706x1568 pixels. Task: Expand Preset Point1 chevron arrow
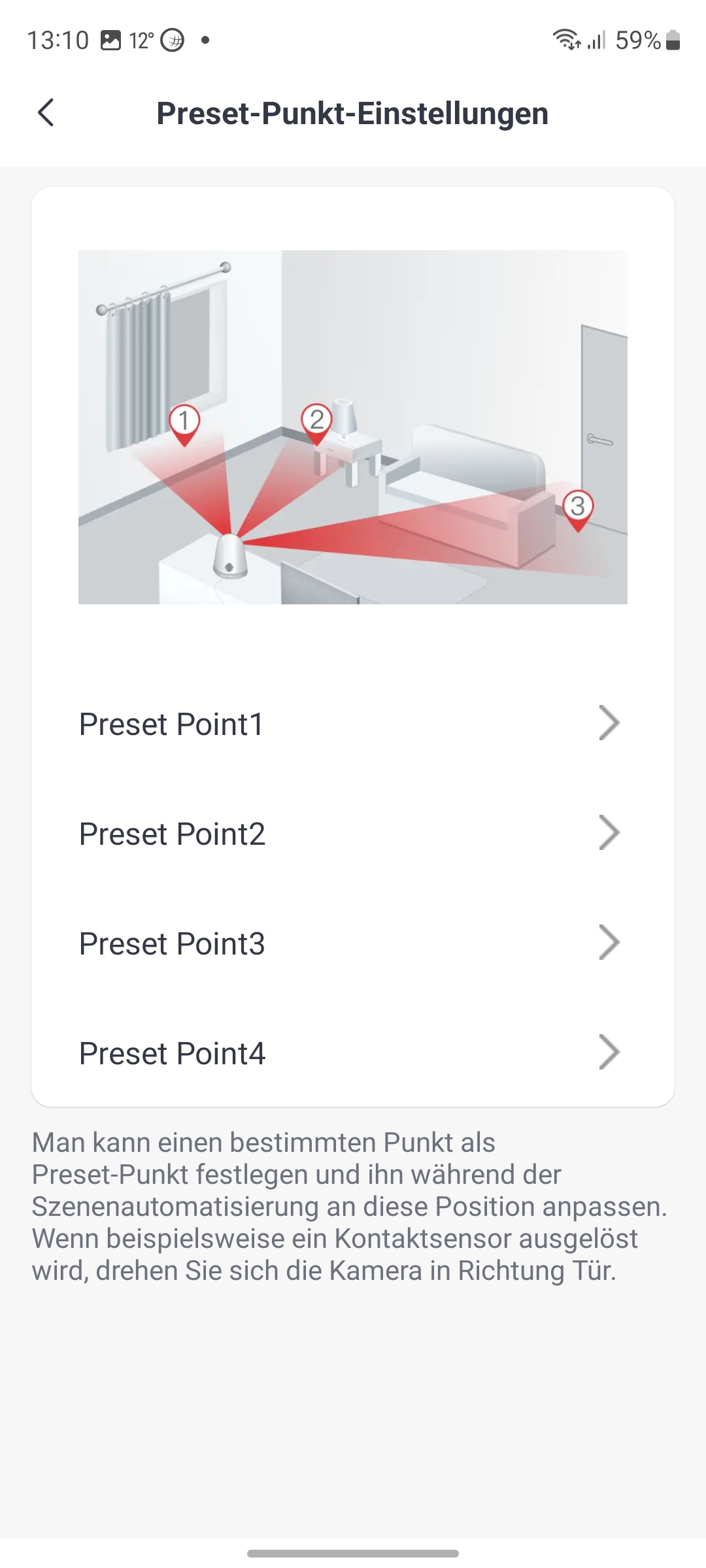click(609, 723)
